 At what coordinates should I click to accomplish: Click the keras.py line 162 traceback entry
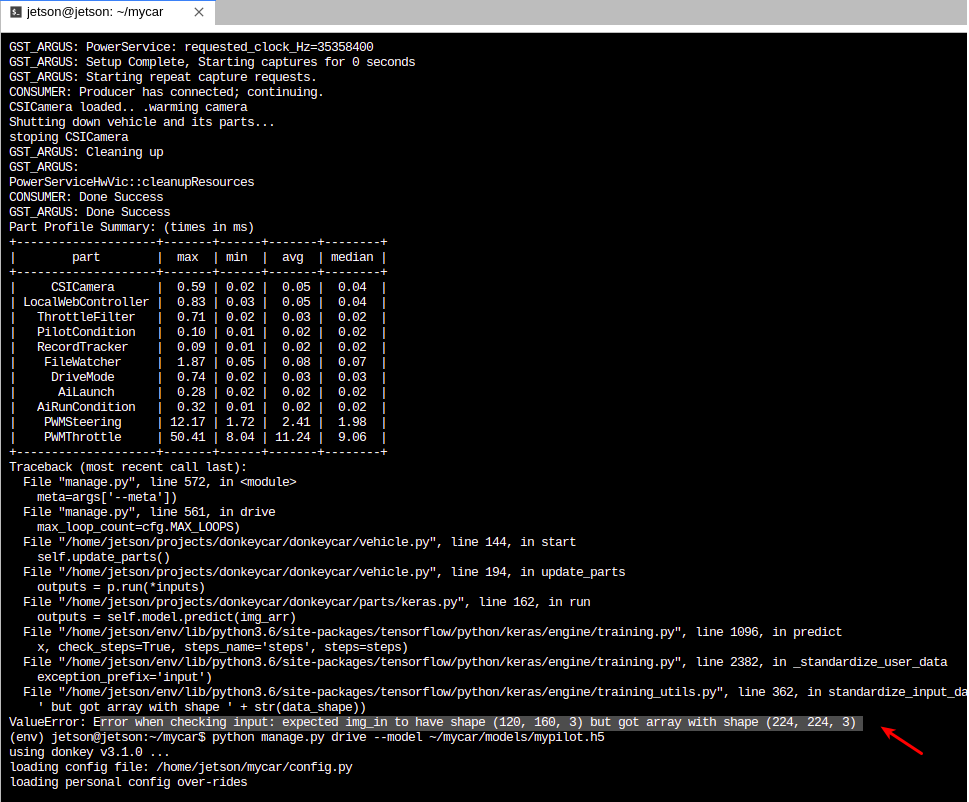pos(307,602)
